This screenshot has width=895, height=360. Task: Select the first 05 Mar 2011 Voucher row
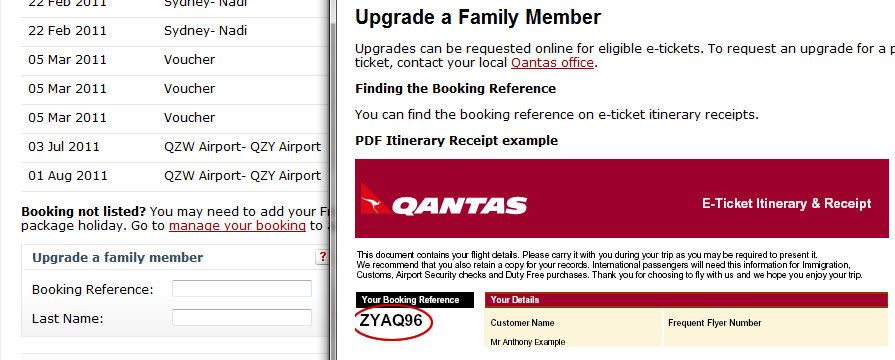pyautogui.click(x=175, y=60)
